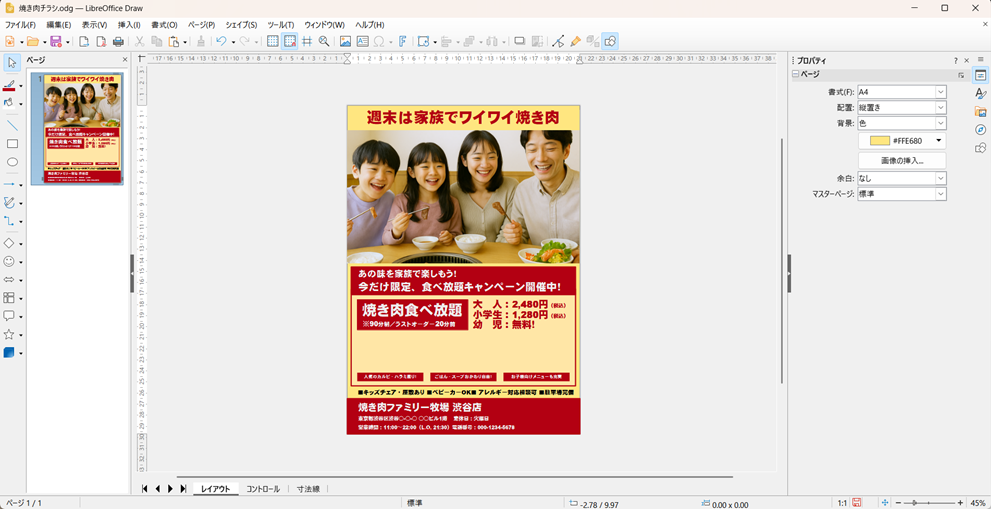Screen dimensions: 991x509
Task: Open the ファイル(F) menu
Action: [20, 25]
